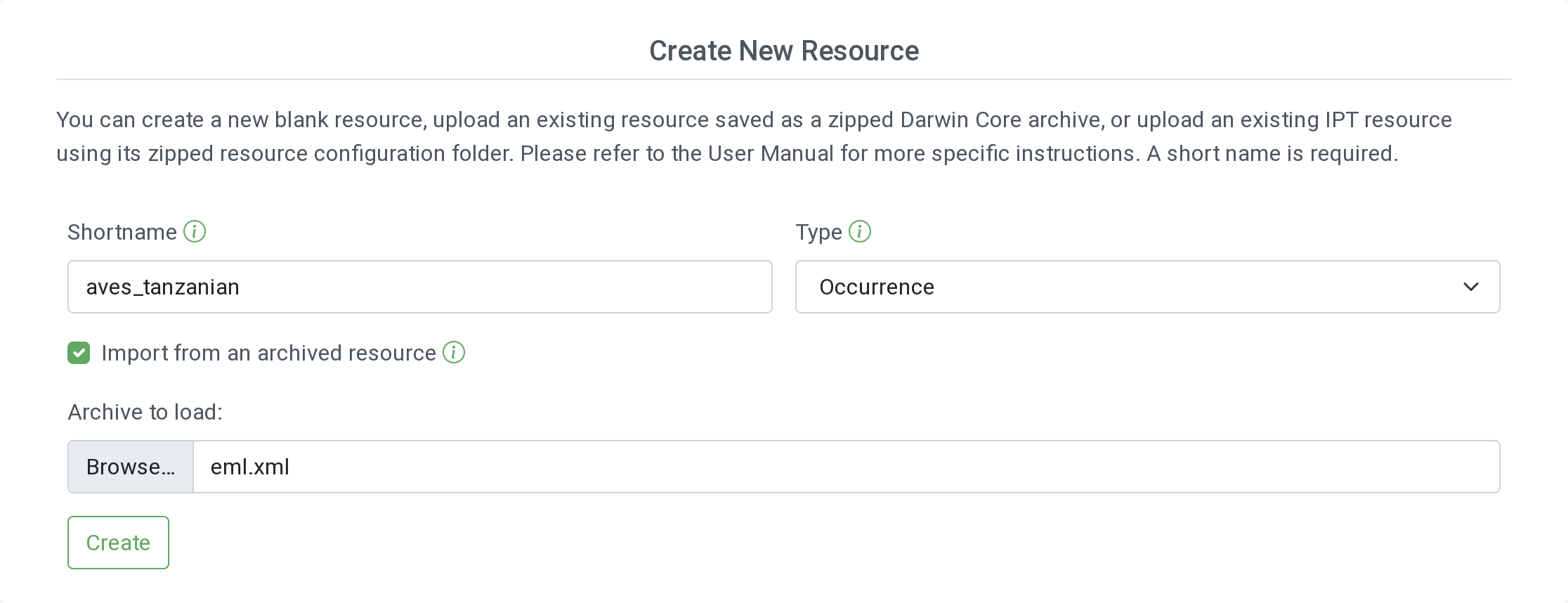Image resolution: width=1568 pixels, height=603 pixels.
Task: Open info tooltip for Import from archived resource
Action: [454, 352]
